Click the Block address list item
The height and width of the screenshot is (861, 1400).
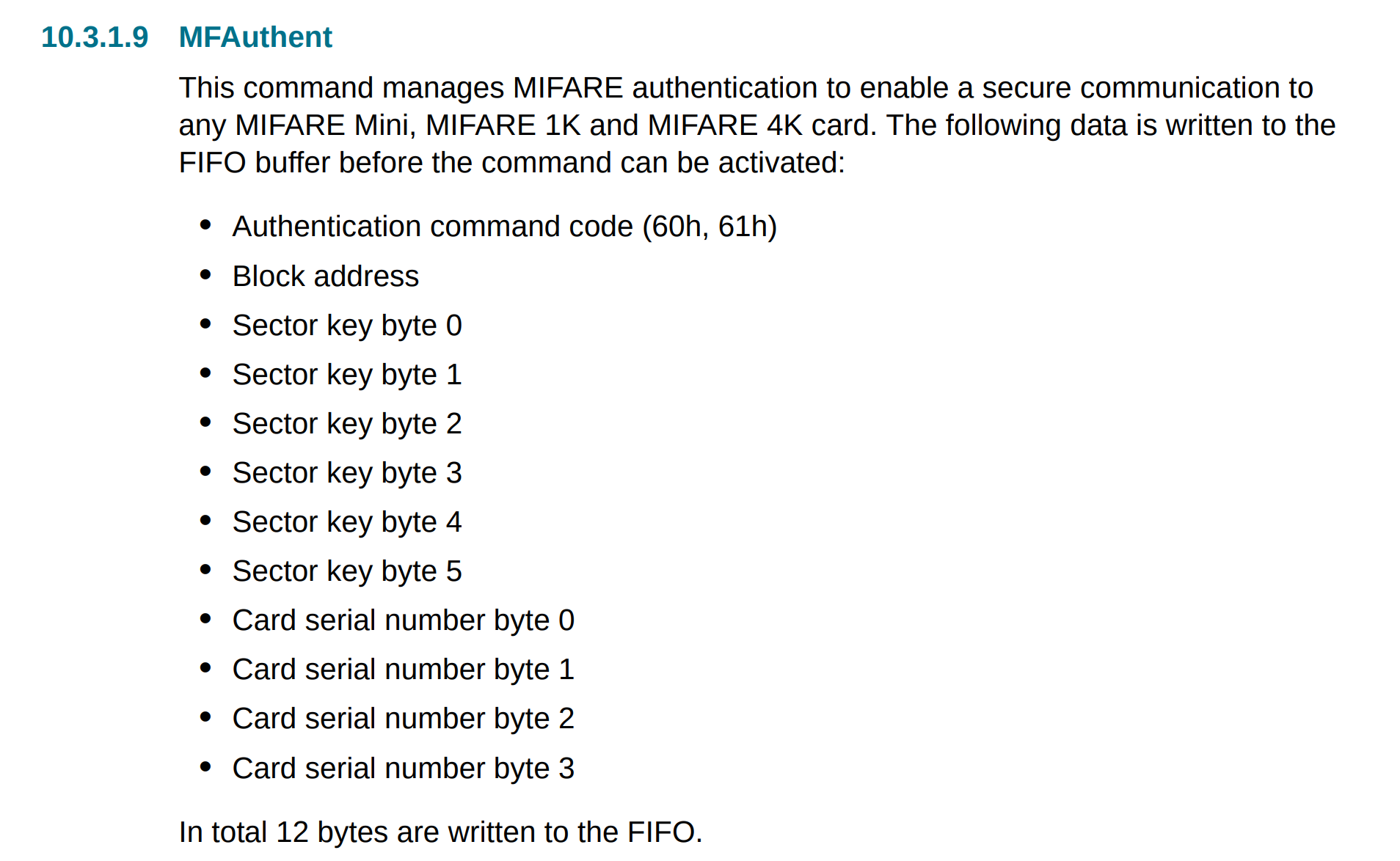point(326,276)
